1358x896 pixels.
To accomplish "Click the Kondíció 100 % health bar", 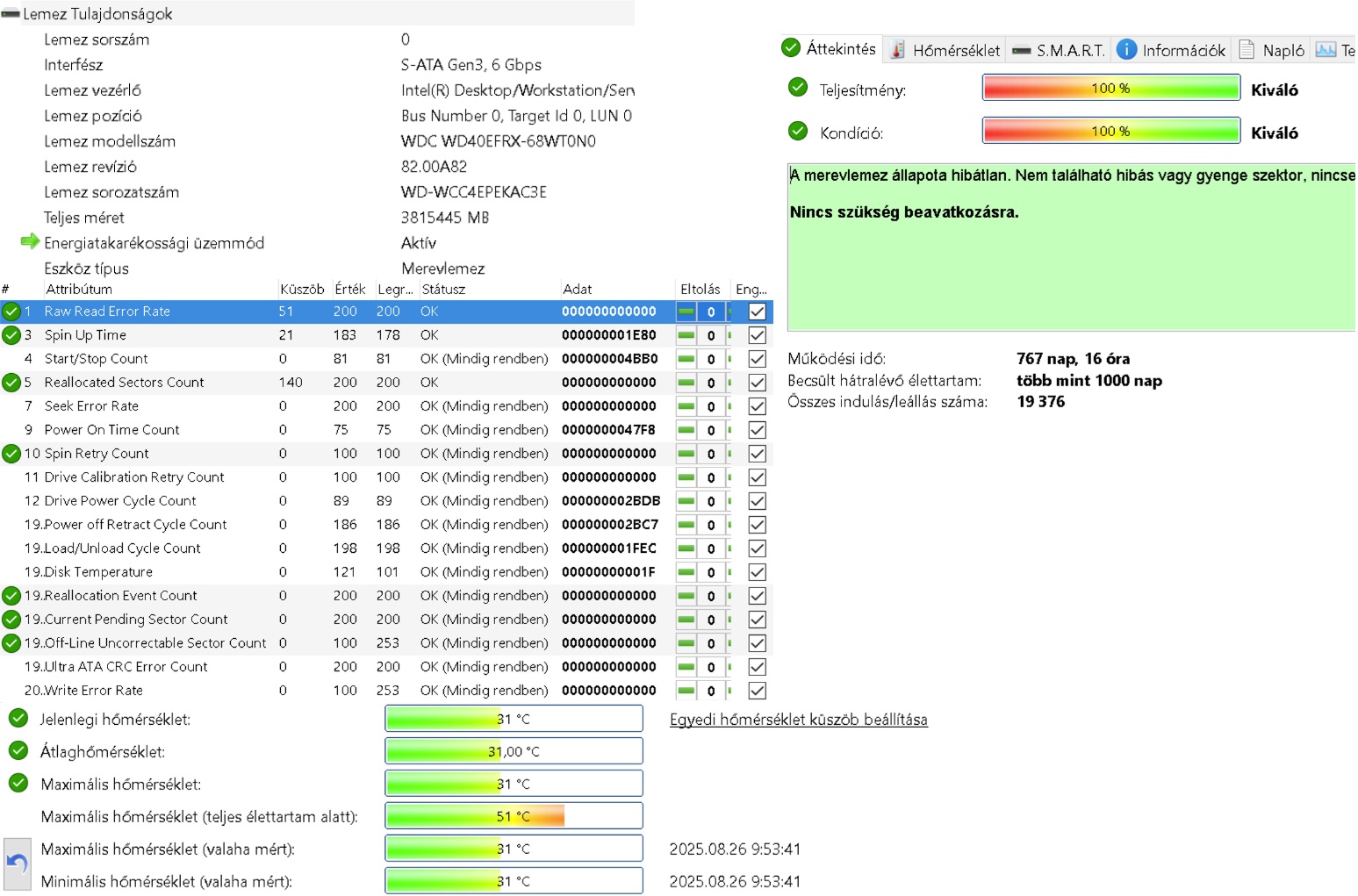I will [x=1110, y=131].
